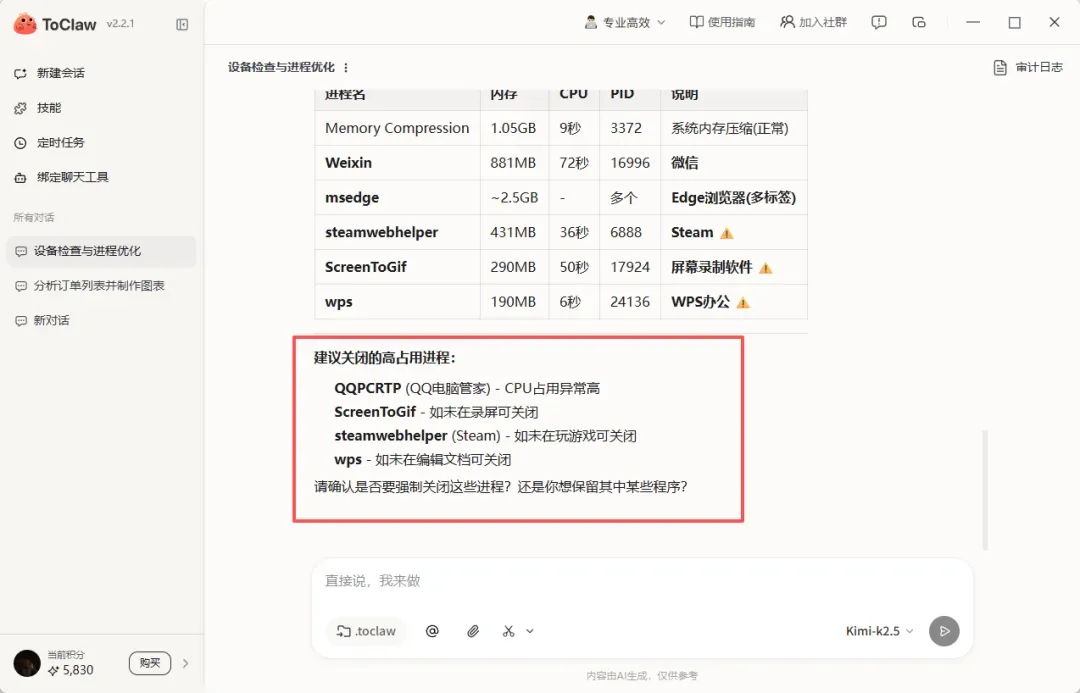The height and width of the screenshot is (693, 1080).
Task: Expand the arrow beside 购买 button
Action: tap(185, 663)
